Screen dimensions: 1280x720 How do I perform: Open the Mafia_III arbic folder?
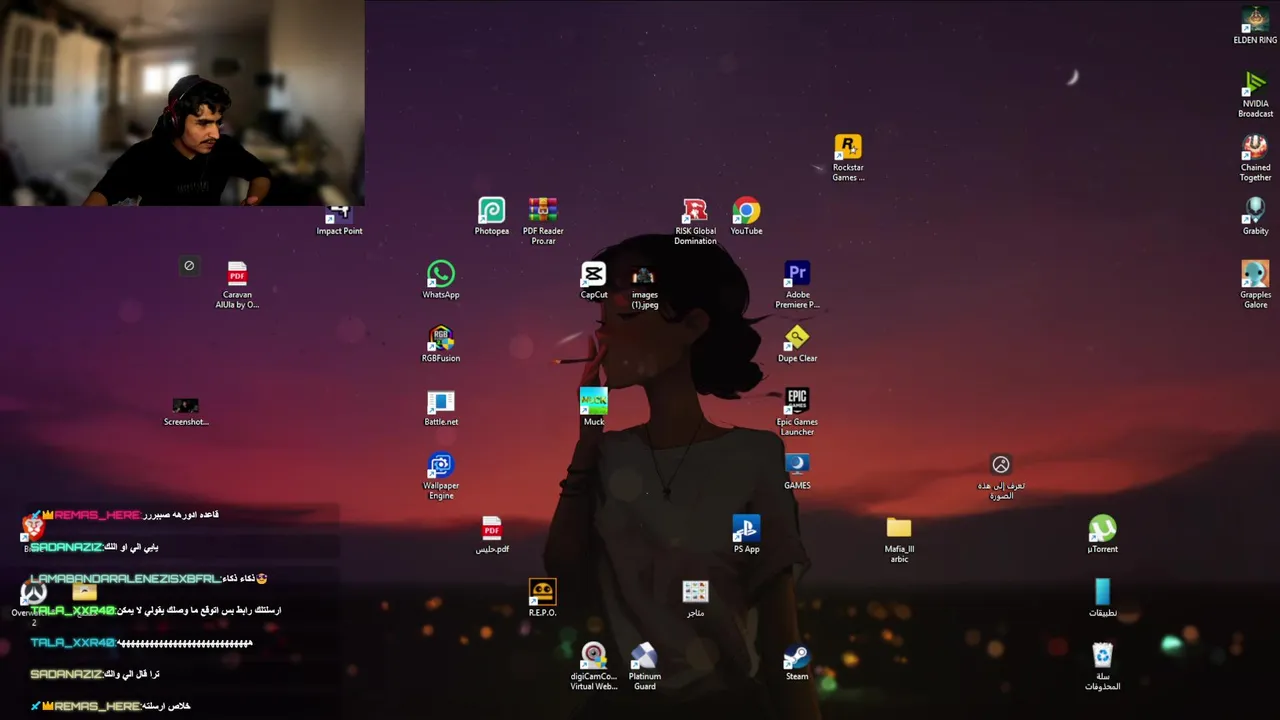pyautogui.click(x=899, y=539)
